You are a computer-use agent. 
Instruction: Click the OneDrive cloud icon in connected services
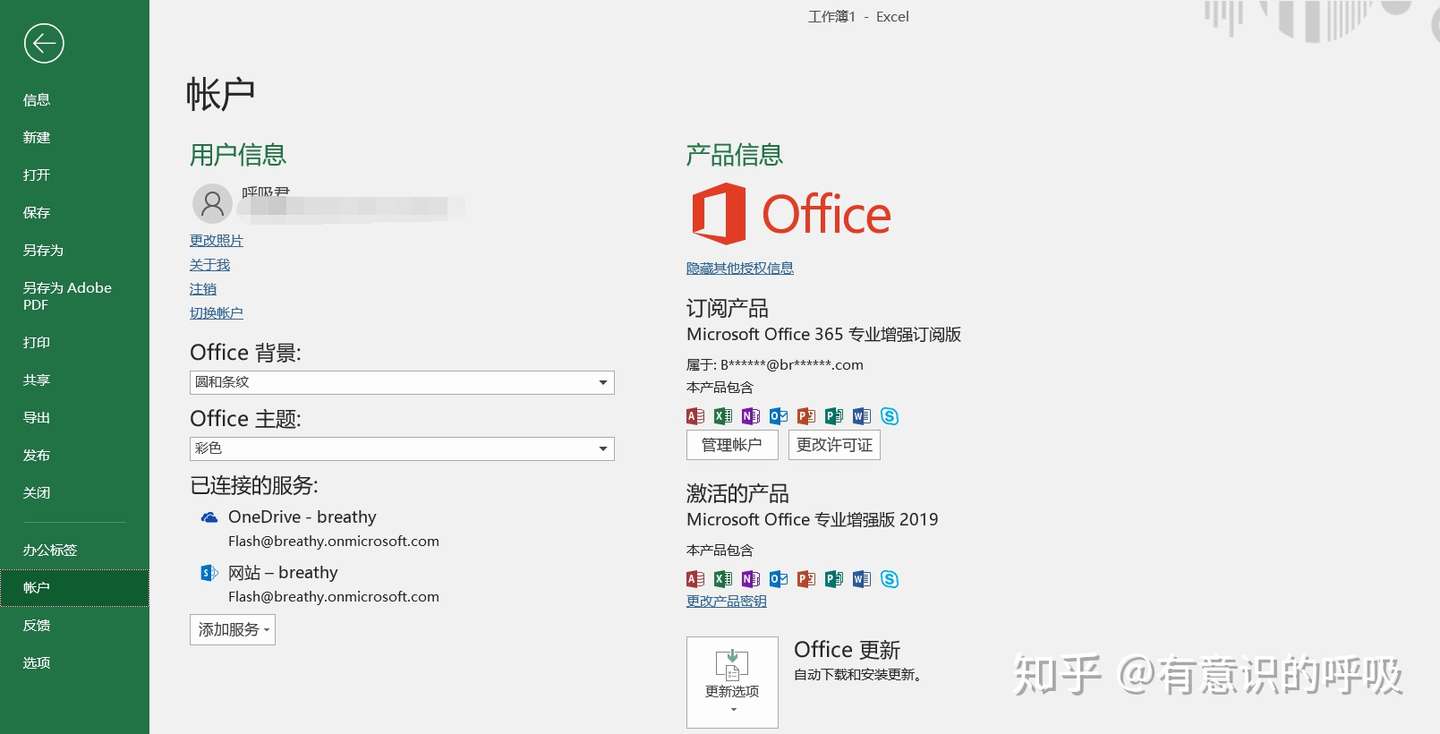pos(209,517)
